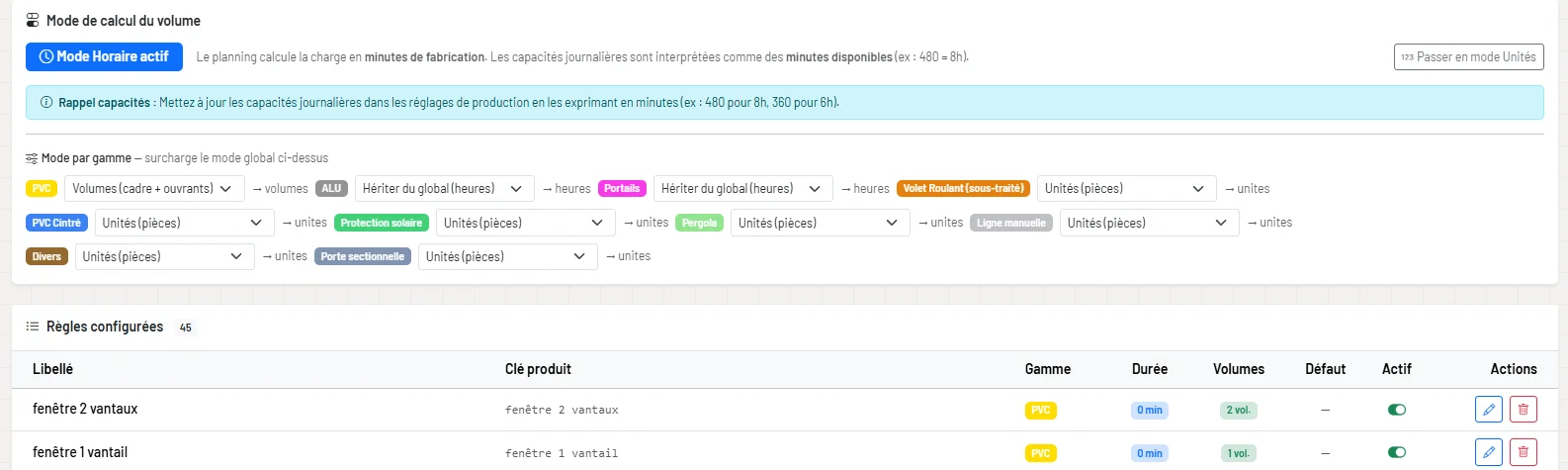Click the Clé produit column header
This screenshot has width=1568, height=470.
pos(538,369)
